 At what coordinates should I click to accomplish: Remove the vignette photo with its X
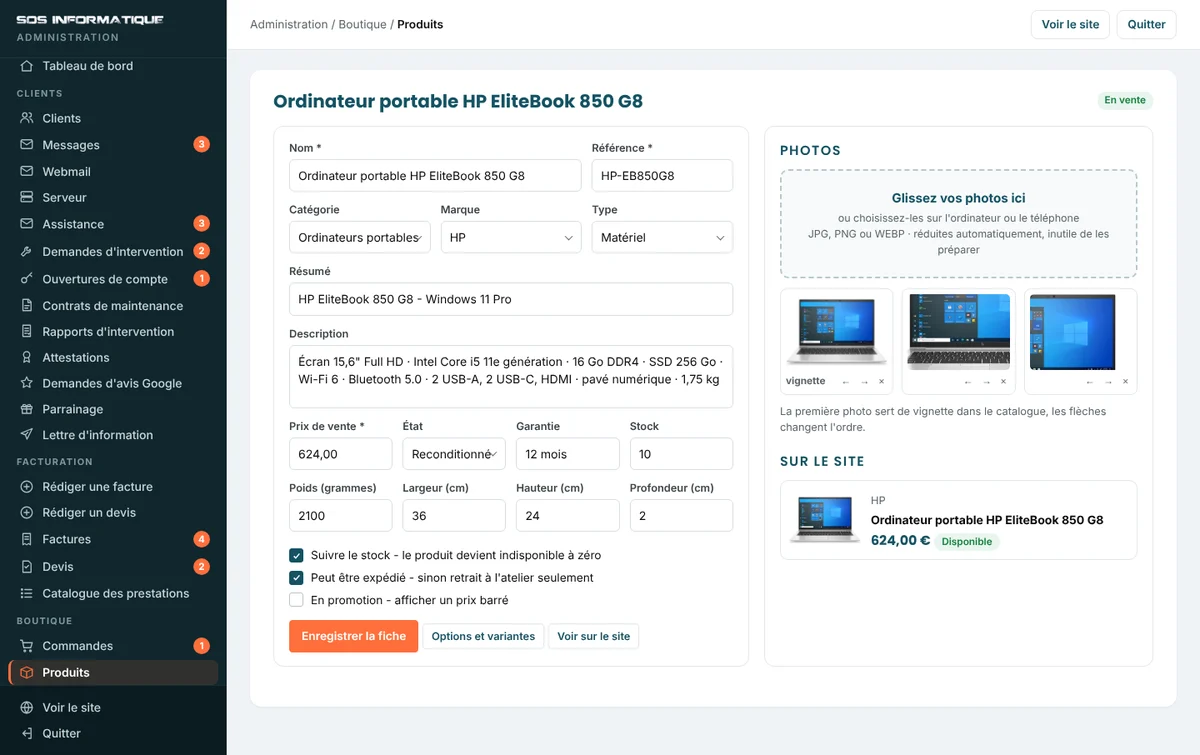coord(881,382)
